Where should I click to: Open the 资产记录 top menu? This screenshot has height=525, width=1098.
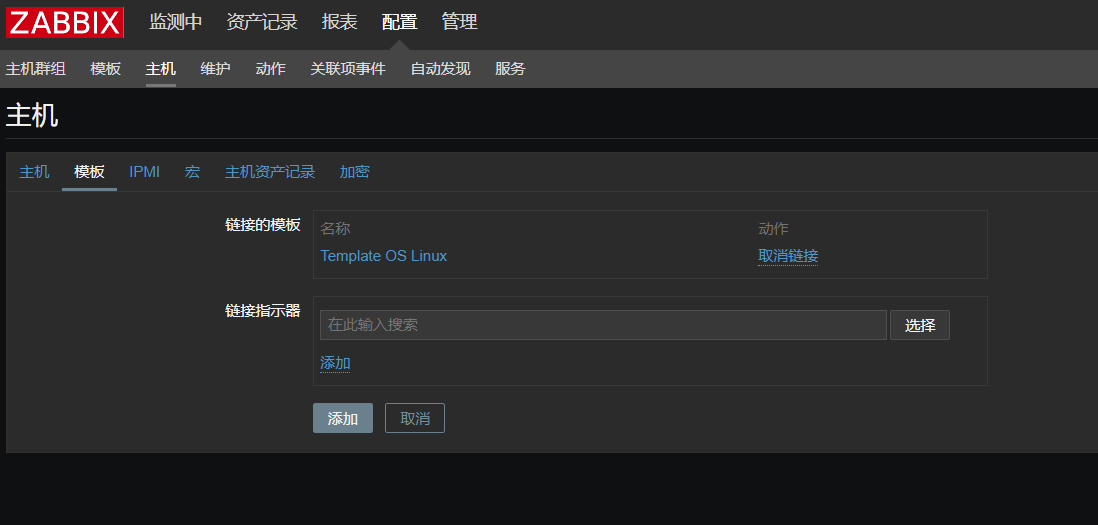(x=262, y=22)
